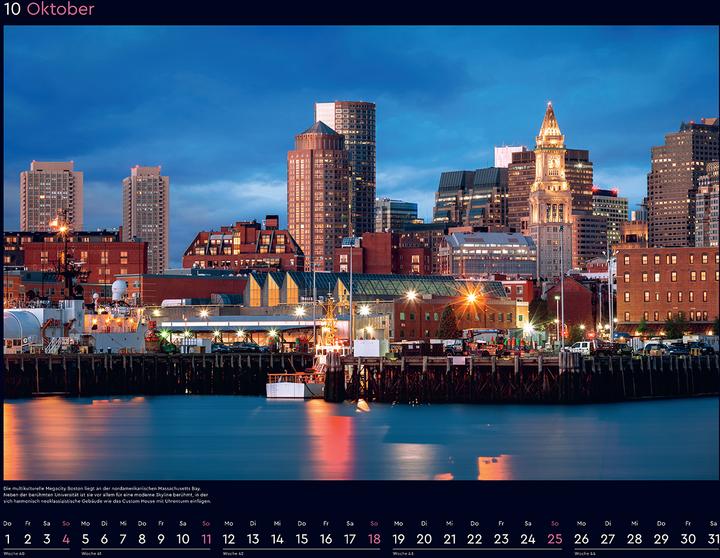Screen dimensions: 720x558
Task: Select Sunday the 18th
Action: pos(373,538)
